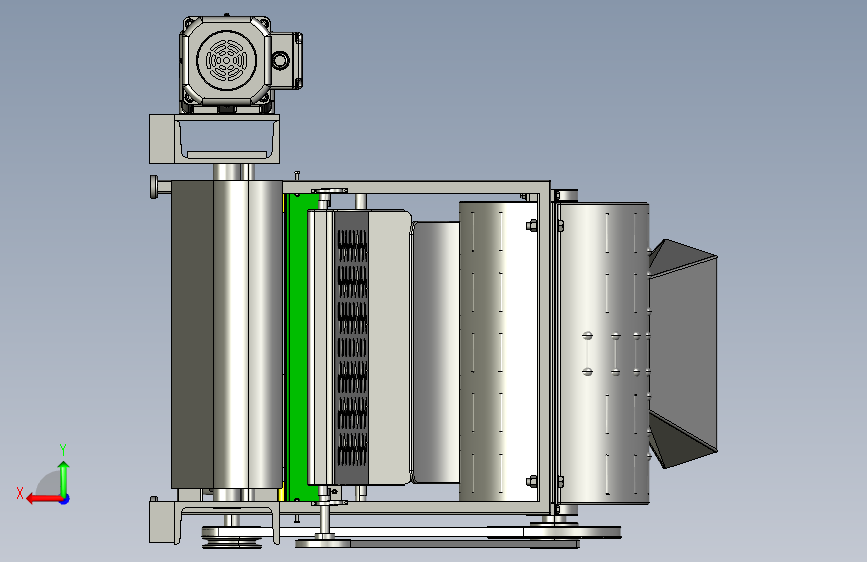Select the motor's round fan cover grille
The width and height of the screenshot is (867, 562).
[x=226, y=60]
